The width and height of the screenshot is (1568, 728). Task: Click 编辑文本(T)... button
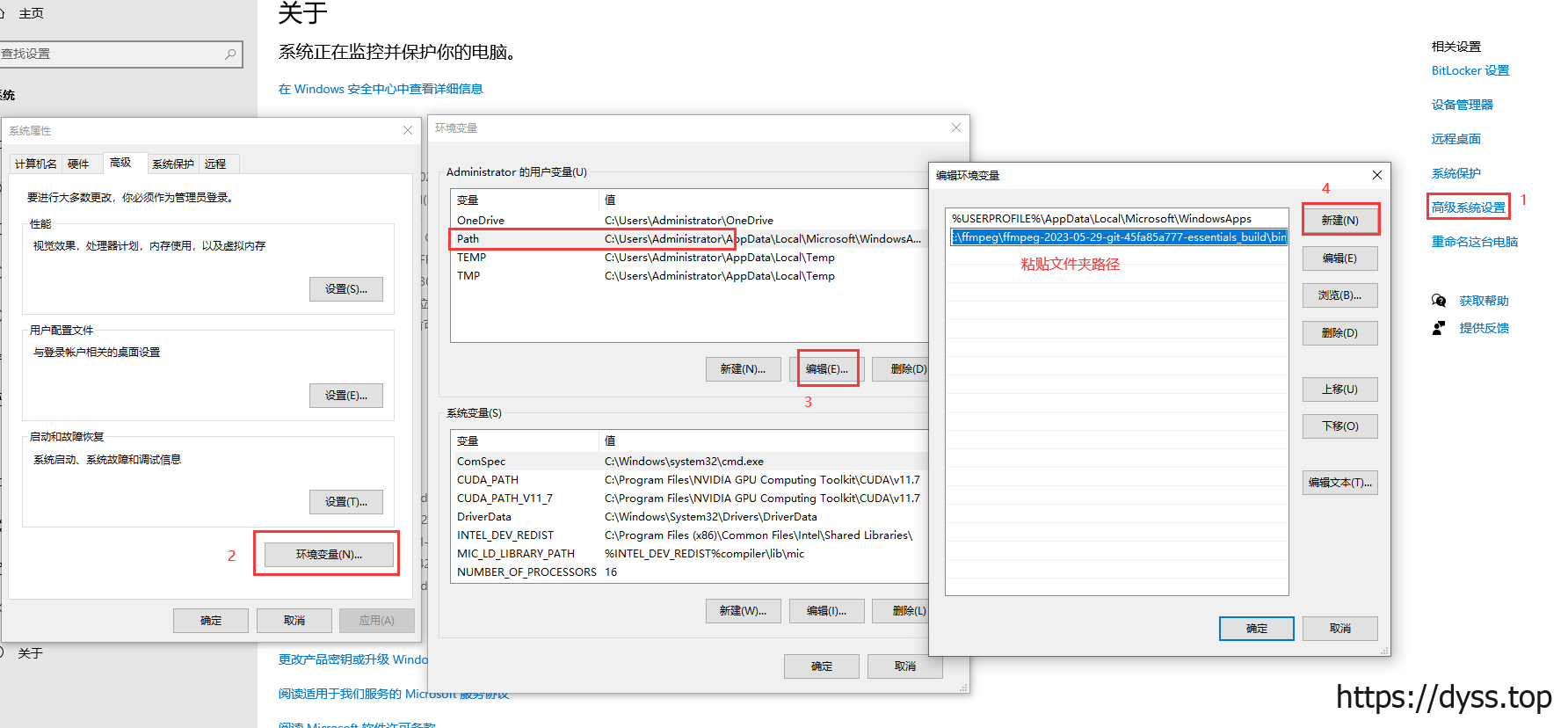tap(1340, 483)
